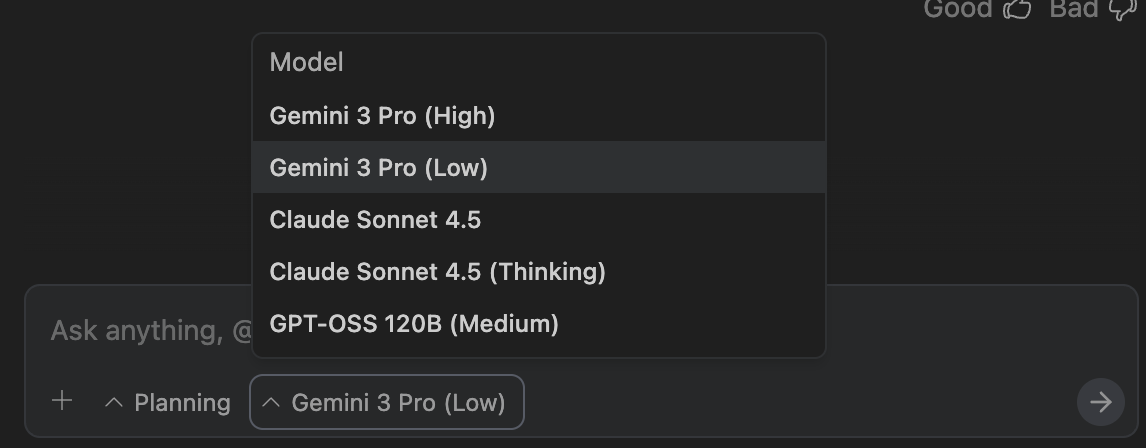This screenshot has width=1146, height=448.
Task: Click the Good feedback text label
Action: (957, 9)
